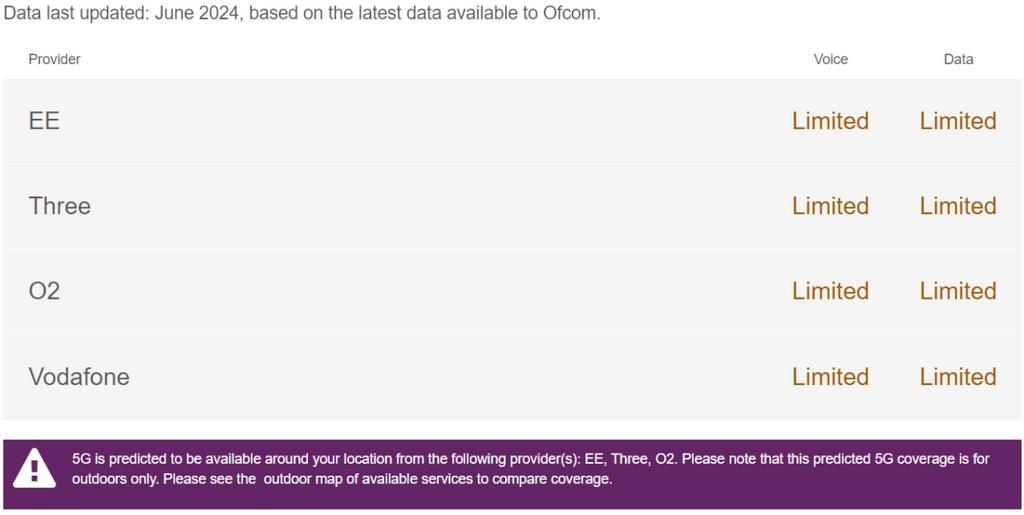Select the Vodafone provider row

click(x=512, y=377)
